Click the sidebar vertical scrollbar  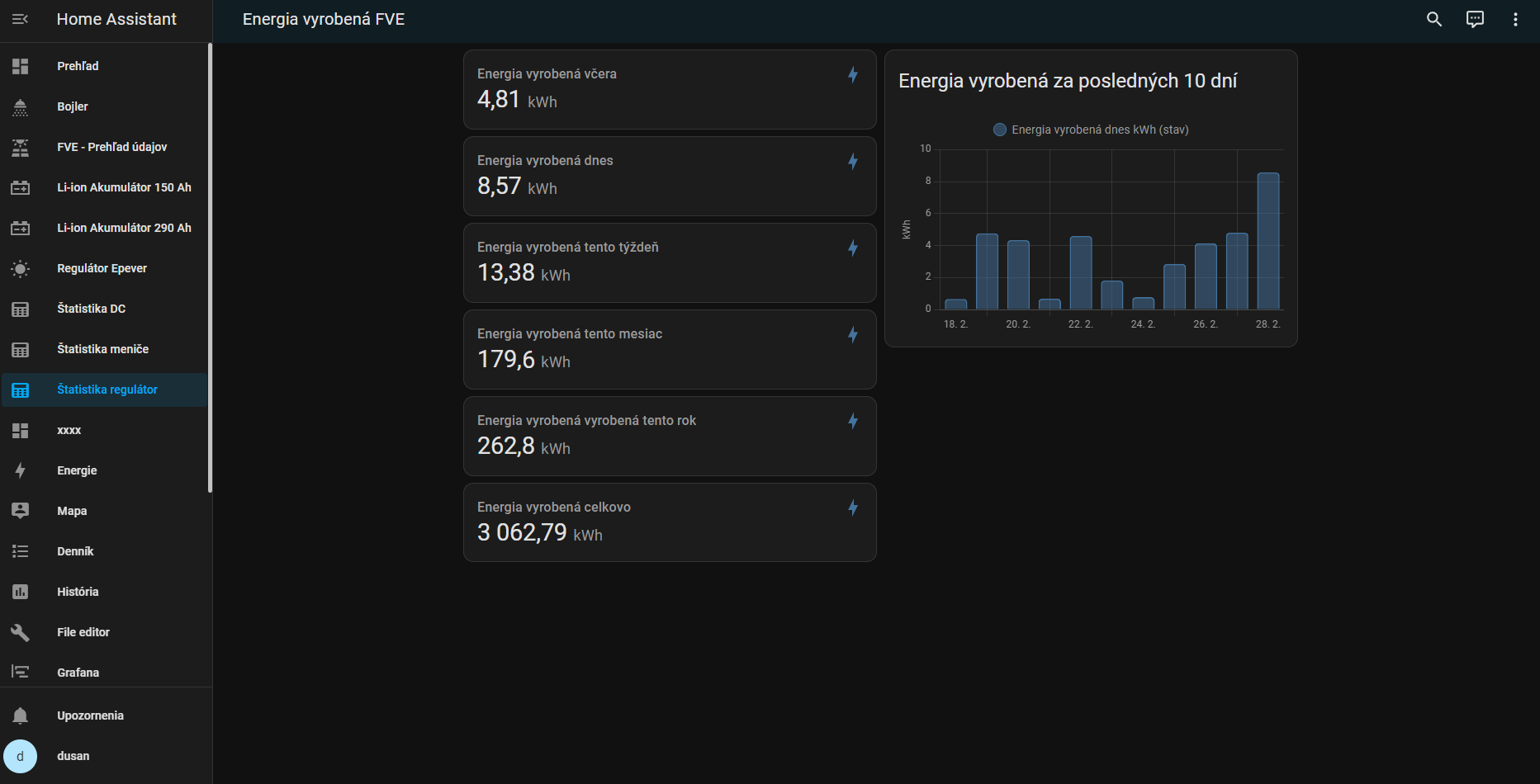tap(210, 268)
